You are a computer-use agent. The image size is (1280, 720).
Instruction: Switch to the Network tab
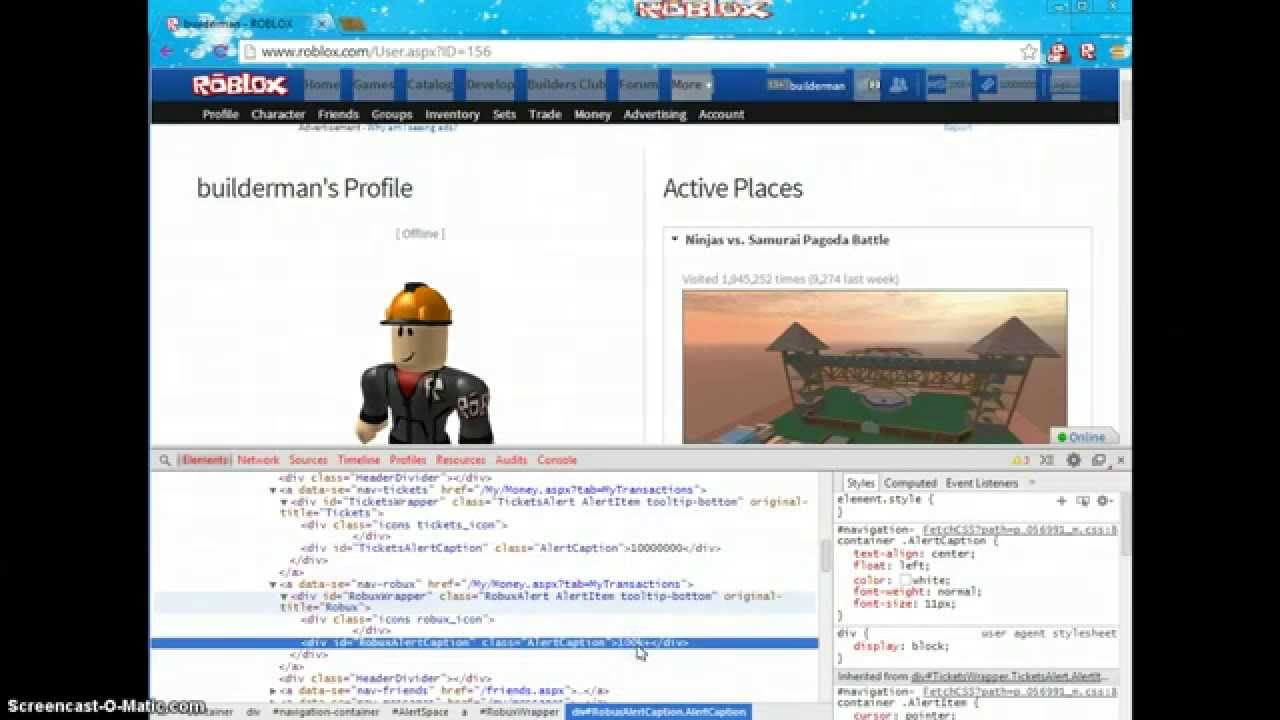tap(258, 460)
